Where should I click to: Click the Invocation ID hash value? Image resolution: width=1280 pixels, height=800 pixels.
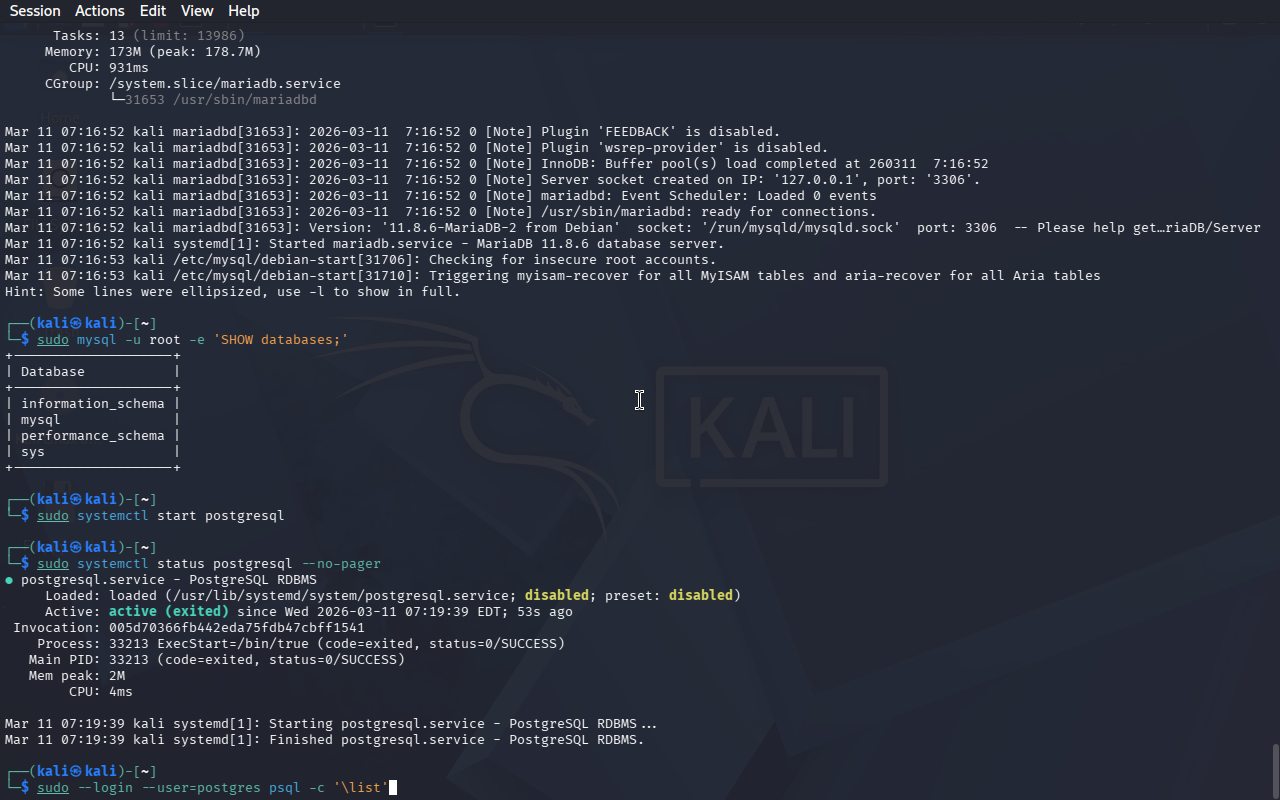tap(236, 628)
